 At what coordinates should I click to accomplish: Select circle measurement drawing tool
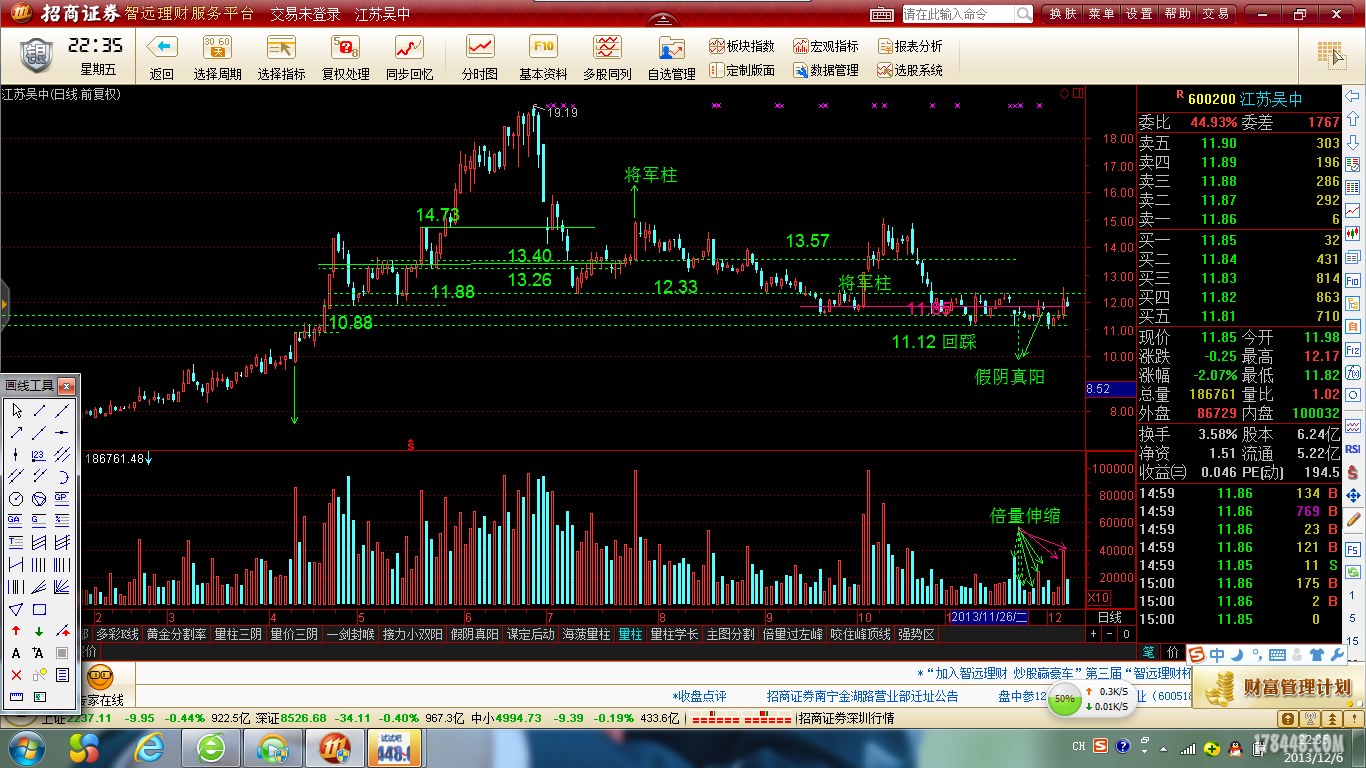click(16, 498)
